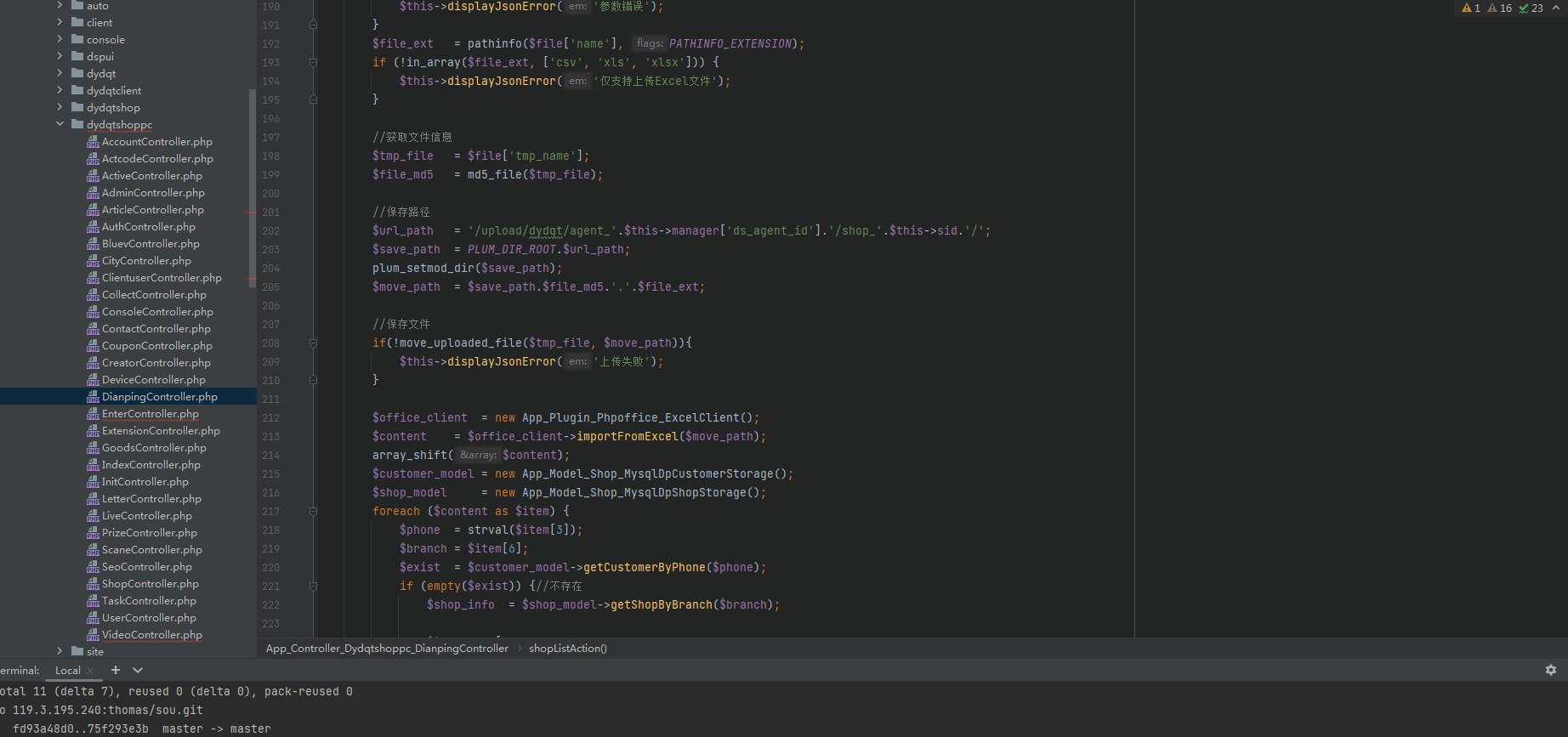Viewport: 1568px width, 737px height.
Task: Select App_Controller_Dydqtshoppc_DianpingController in the breadcrumb
Action: click(x=387, y=648)
